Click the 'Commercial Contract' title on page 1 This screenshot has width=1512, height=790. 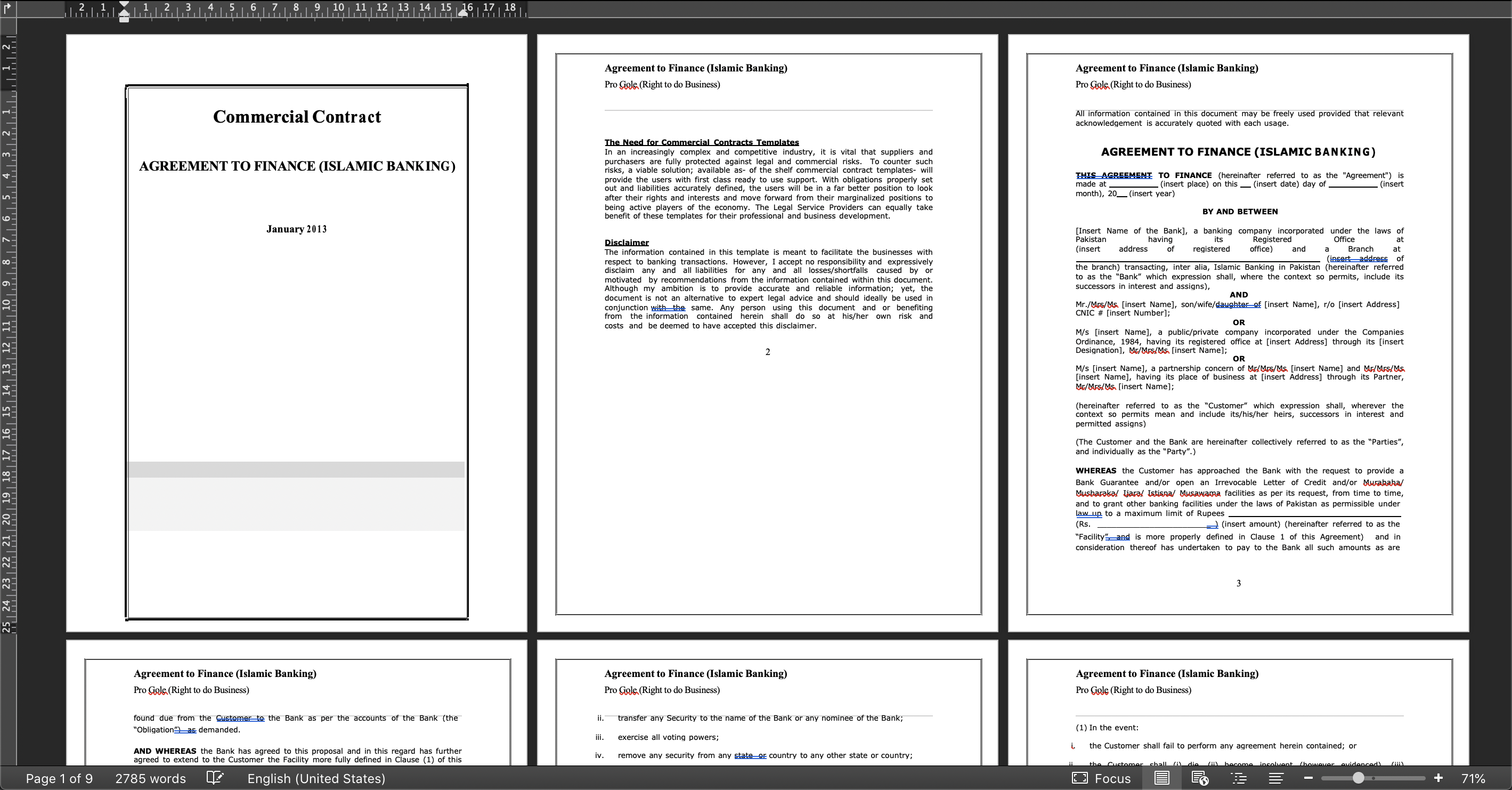click(x=297, y=117)
